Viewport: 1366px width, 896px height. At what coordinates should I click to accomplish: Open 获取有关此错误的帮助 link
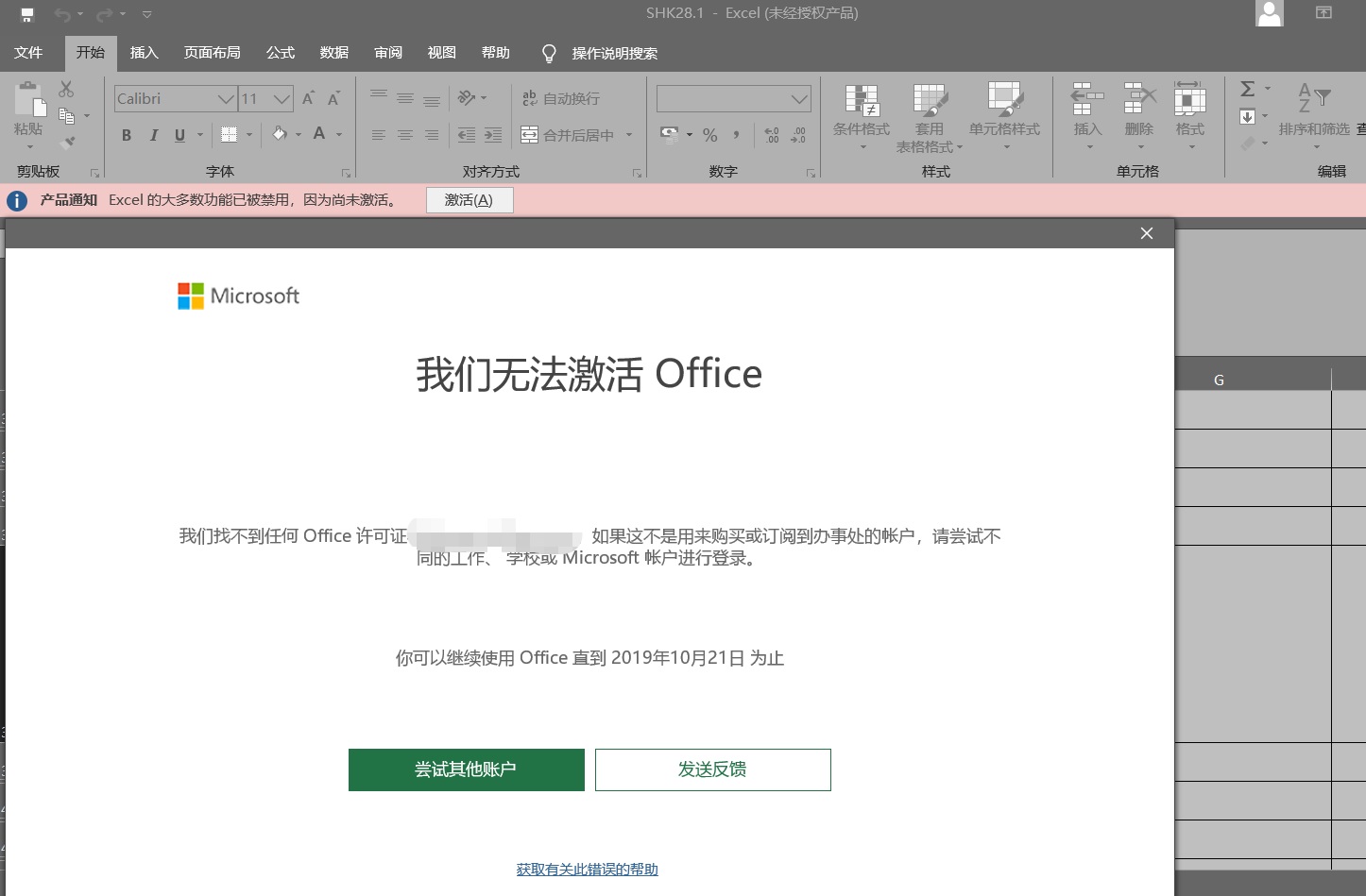pyautogui.click(x=588, y=870)
